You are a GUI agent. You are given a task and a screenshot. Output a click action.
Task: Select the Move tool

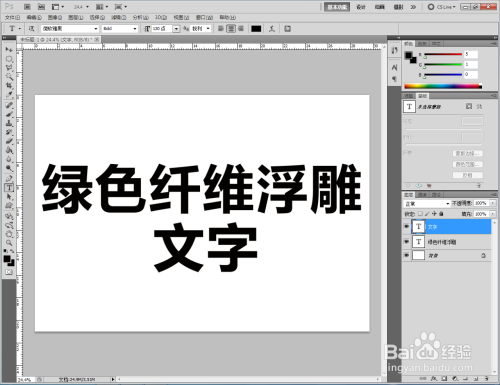point(9,50)
